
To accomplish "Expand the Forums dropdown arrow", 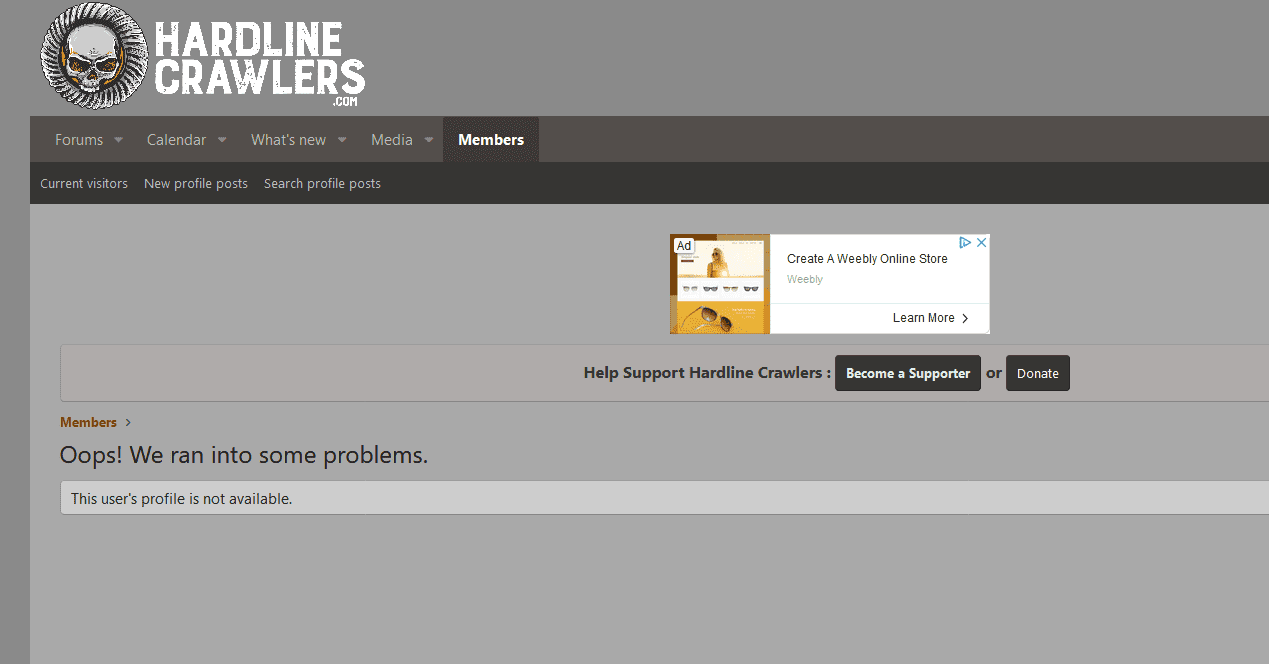I will click(x=118, y=140).
